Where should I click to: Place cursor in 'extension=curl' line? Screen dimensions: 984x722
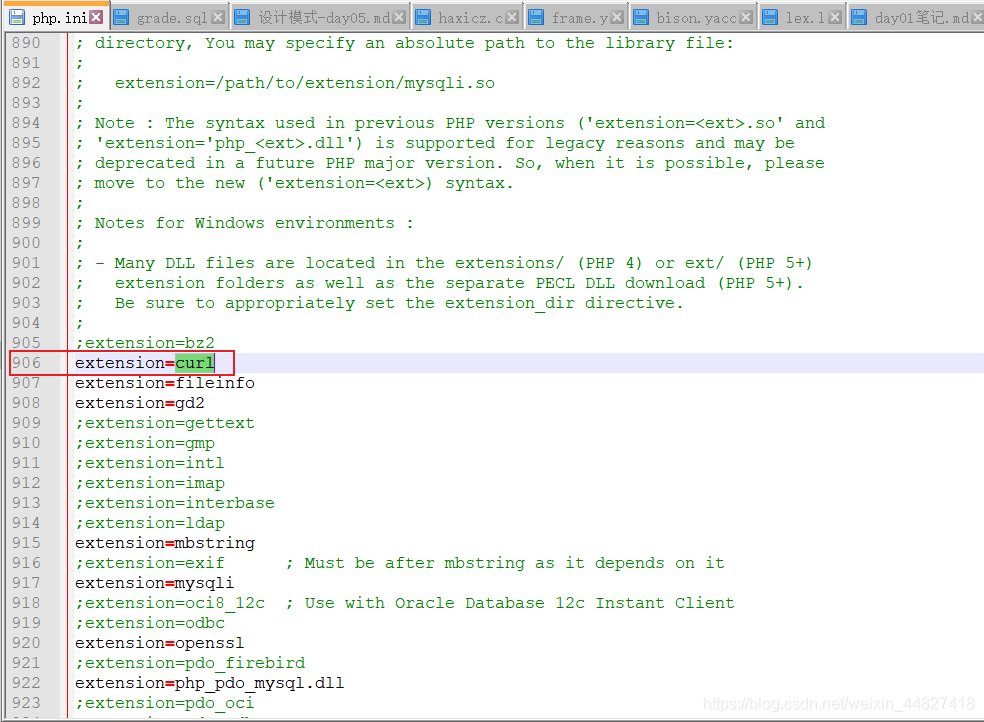click(145, 363)
